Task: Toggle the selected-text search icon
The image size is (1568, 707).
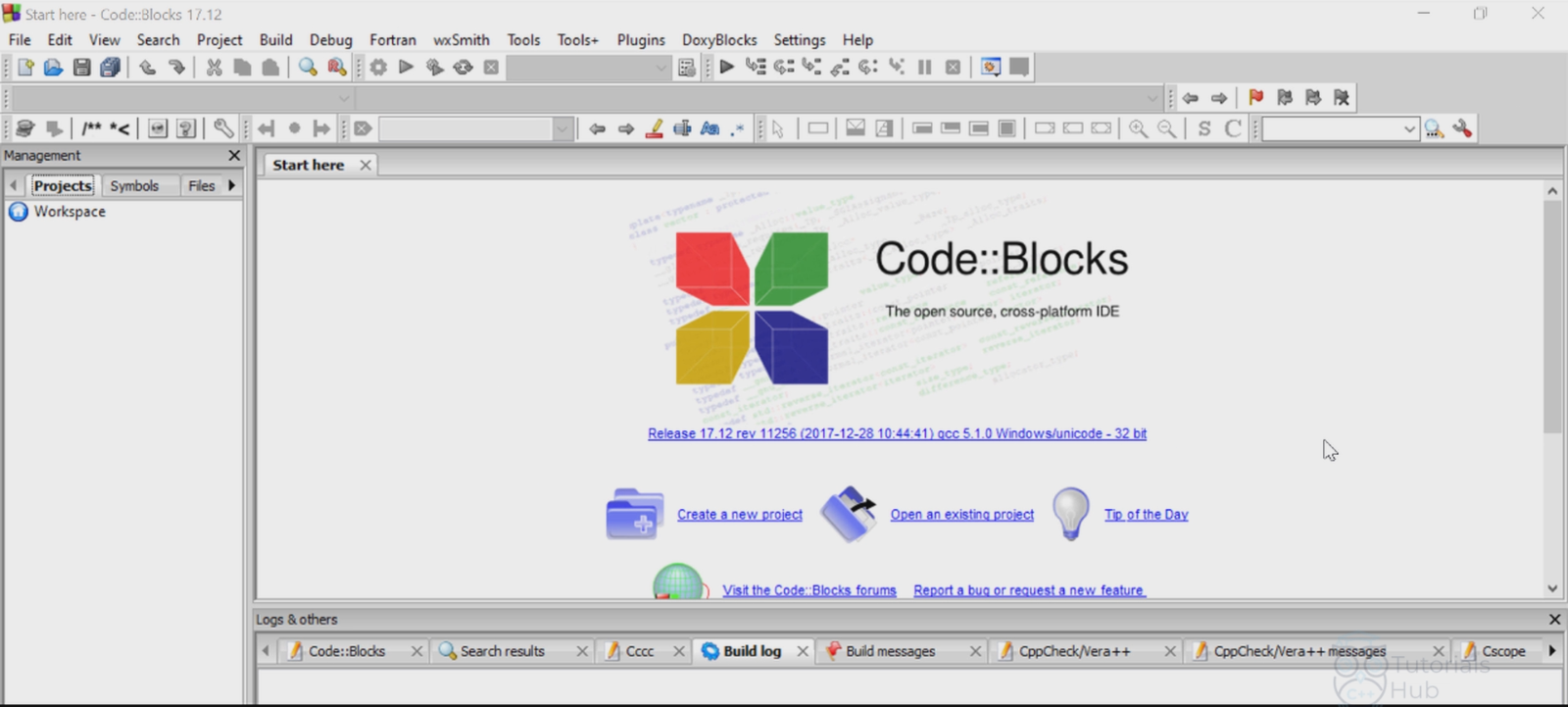Action: pos(683,128)
